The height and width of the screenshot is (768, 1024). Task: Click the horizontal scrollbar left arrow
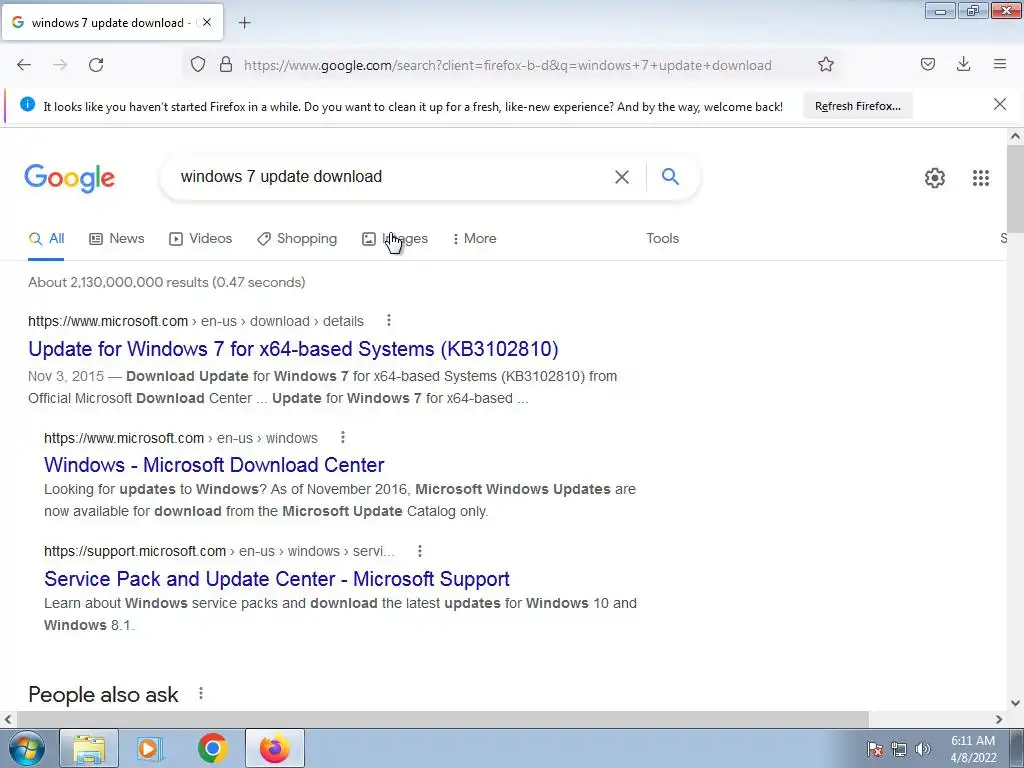[8, 719]
